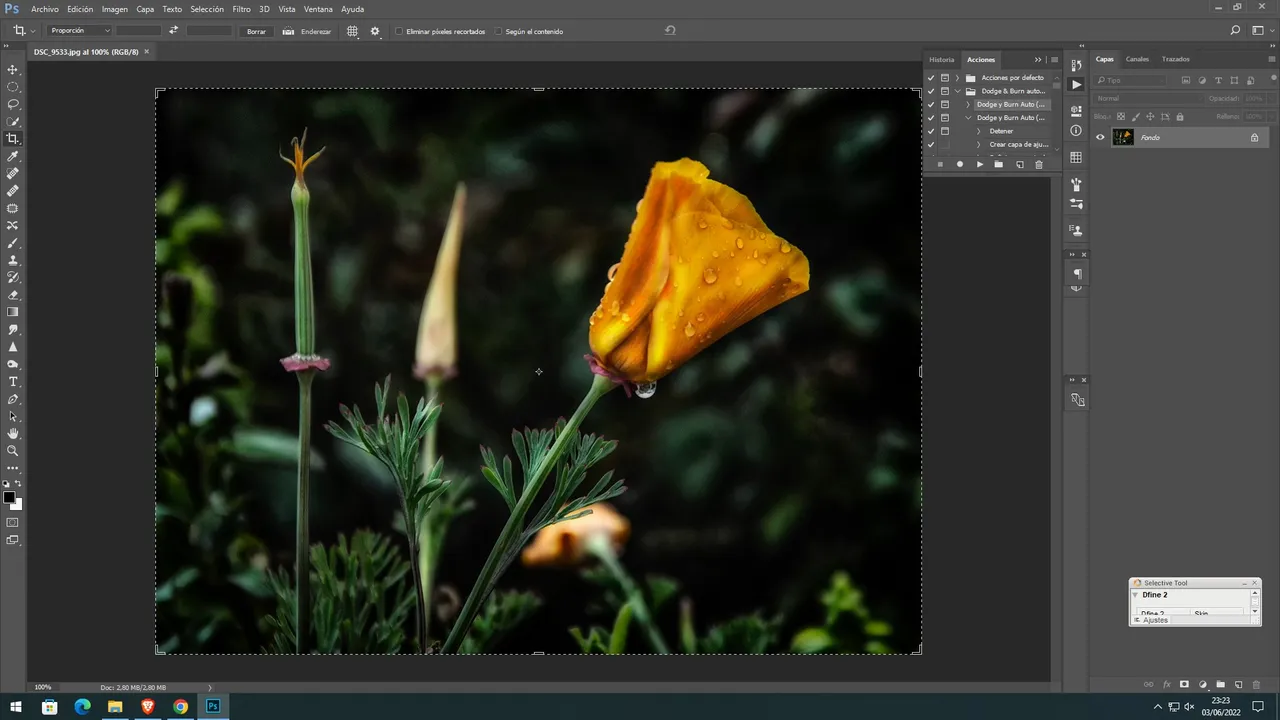Open the search icon at top right
Screen dimensions: 1280x720
click(x=1236, y=31)
